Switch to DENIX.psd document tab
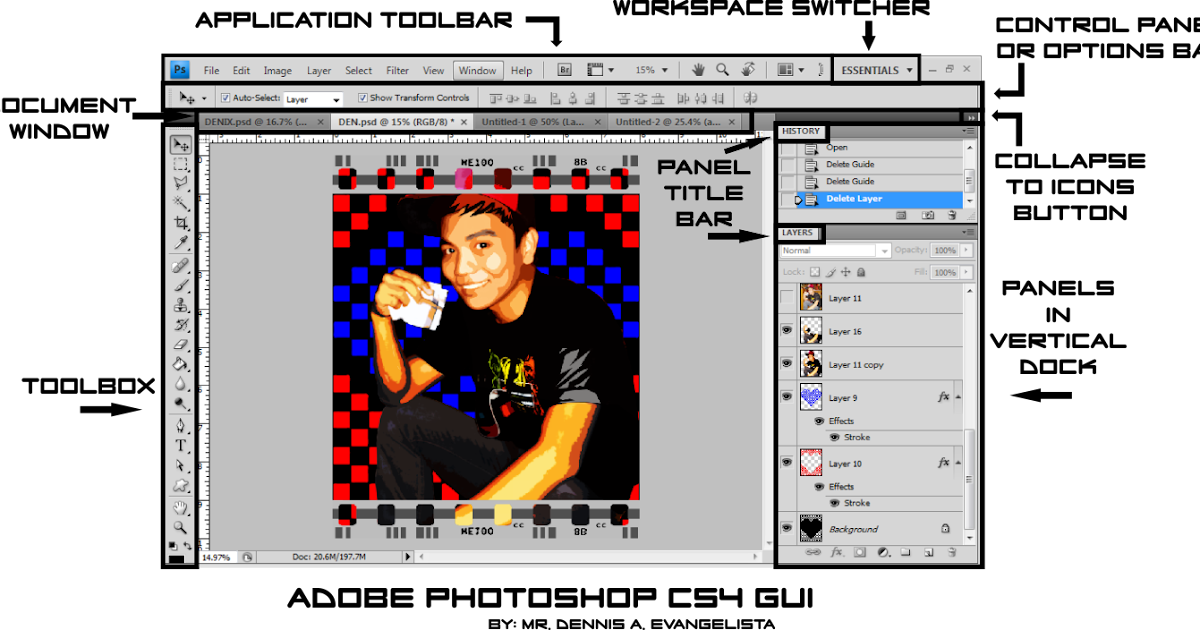The width and height of the screenshot is (1200, 630). [x=263, y=121]
